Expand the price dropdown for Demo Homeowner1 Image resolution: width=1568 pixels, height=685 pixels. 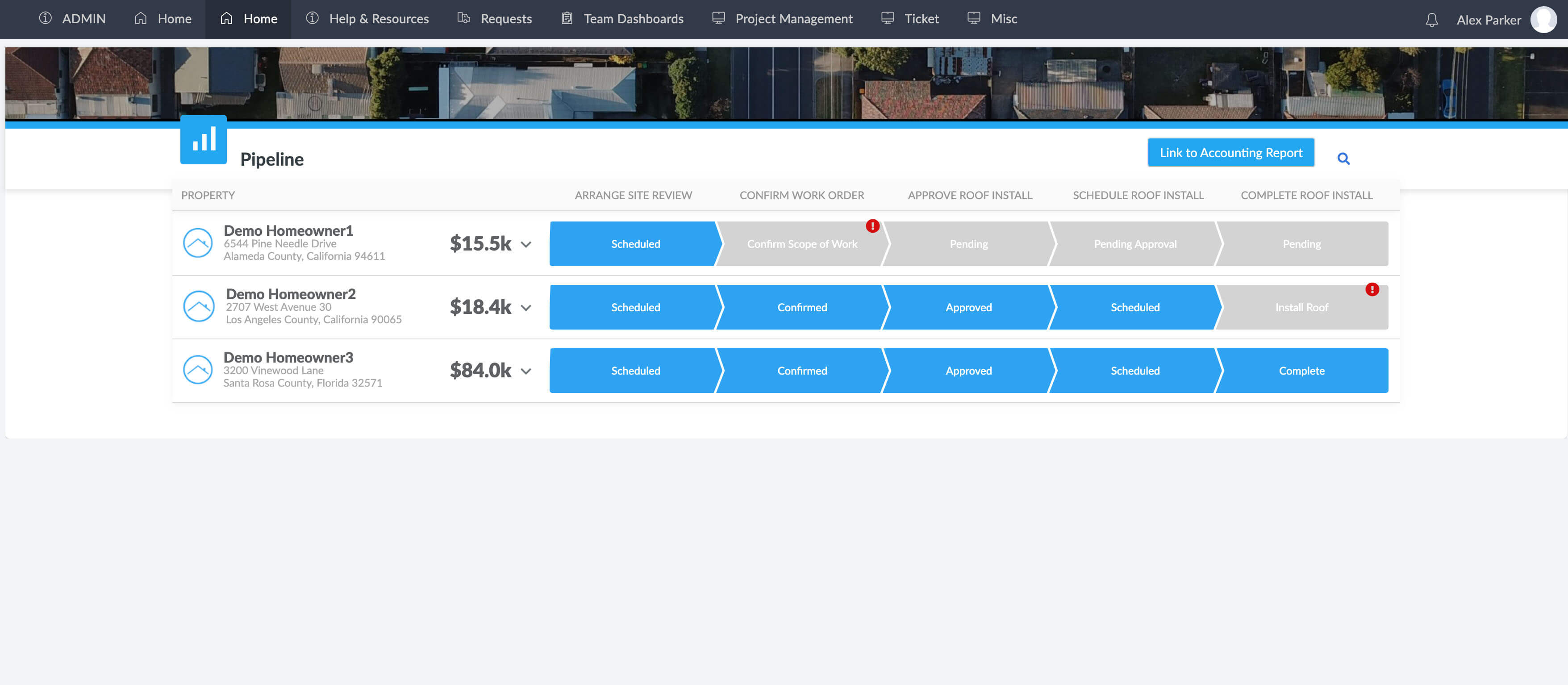526,245
